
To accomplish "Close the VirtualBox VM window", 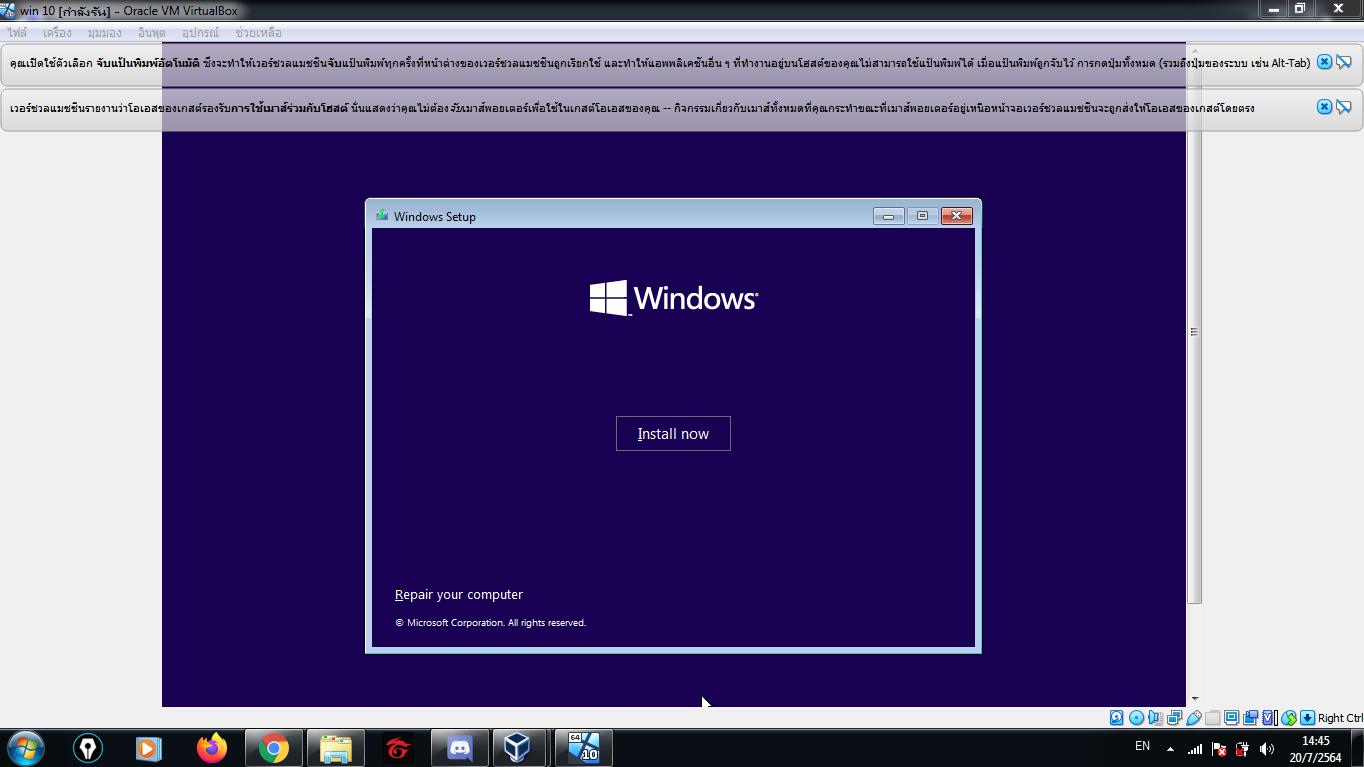I will pos(1338,9).
